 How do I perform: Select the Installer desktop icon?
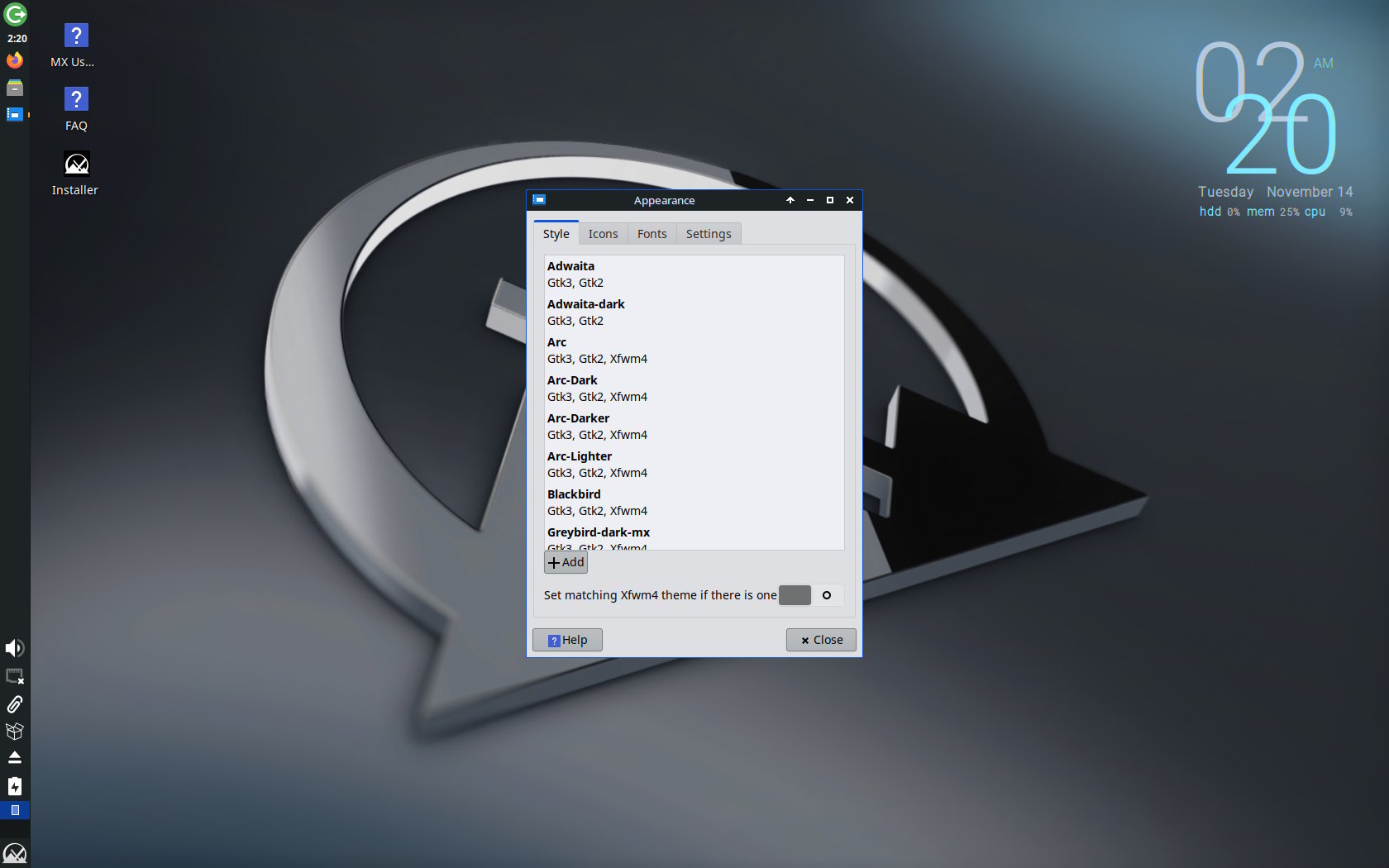pos(75,174)
